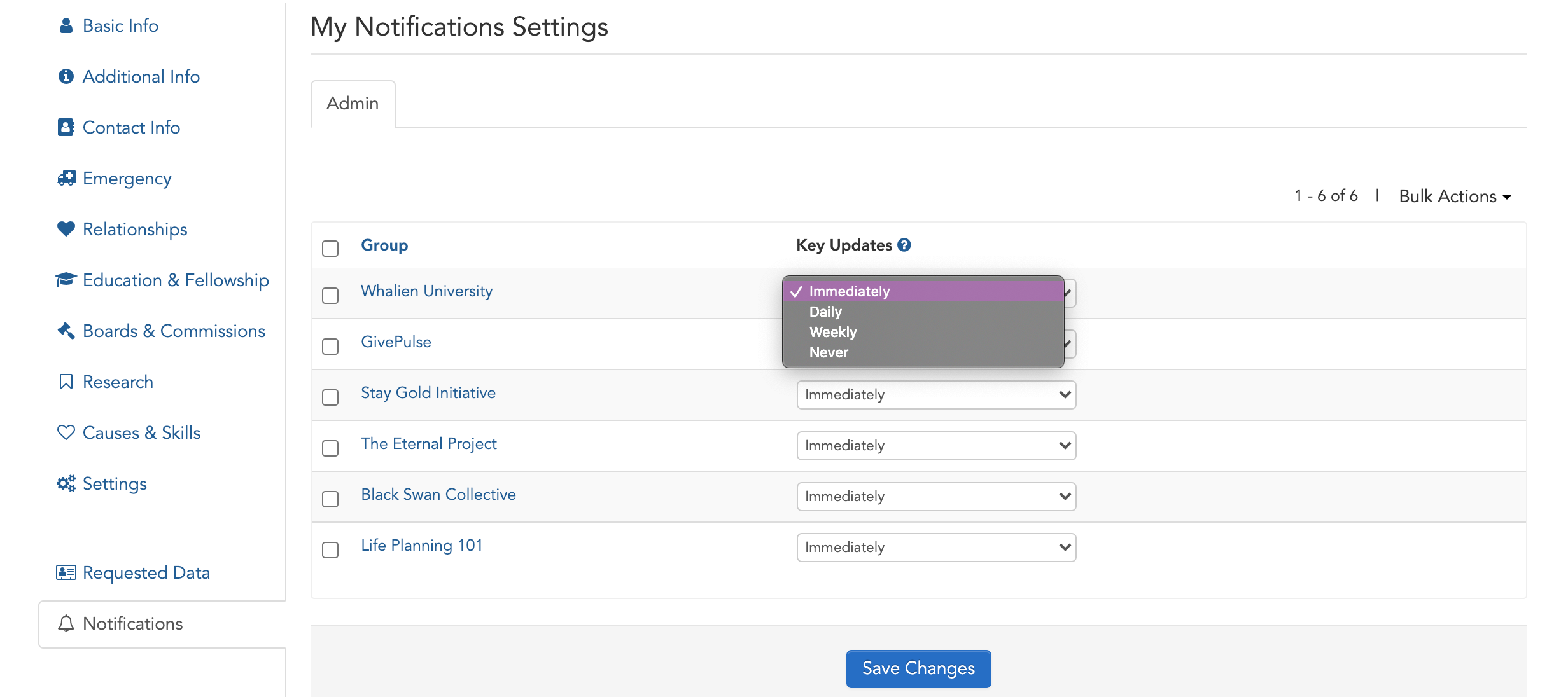Click the Settings gears icon
1568x697 pixels.
click(66, 483)
